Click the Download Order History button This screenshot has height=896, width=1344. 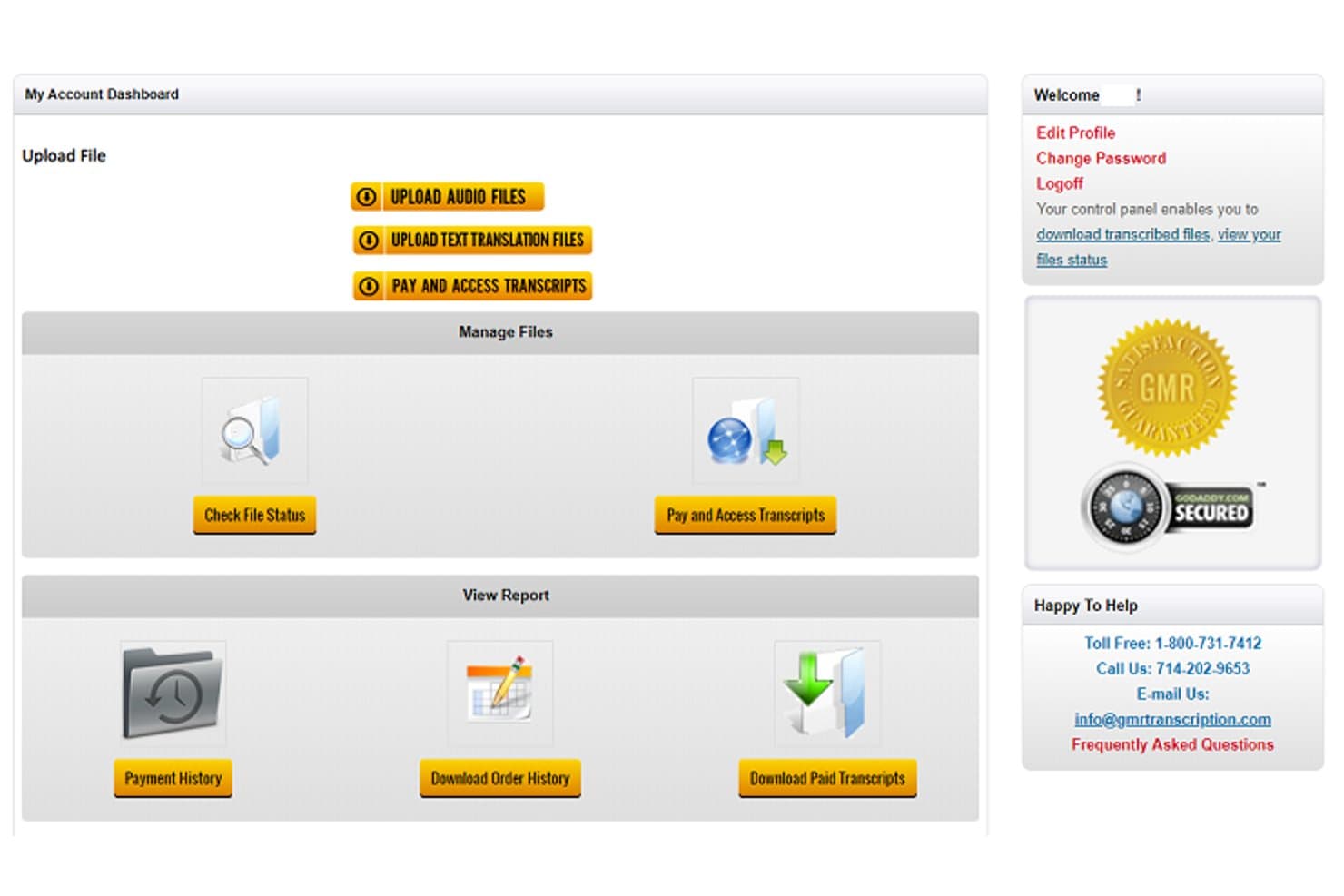[500, 778]
